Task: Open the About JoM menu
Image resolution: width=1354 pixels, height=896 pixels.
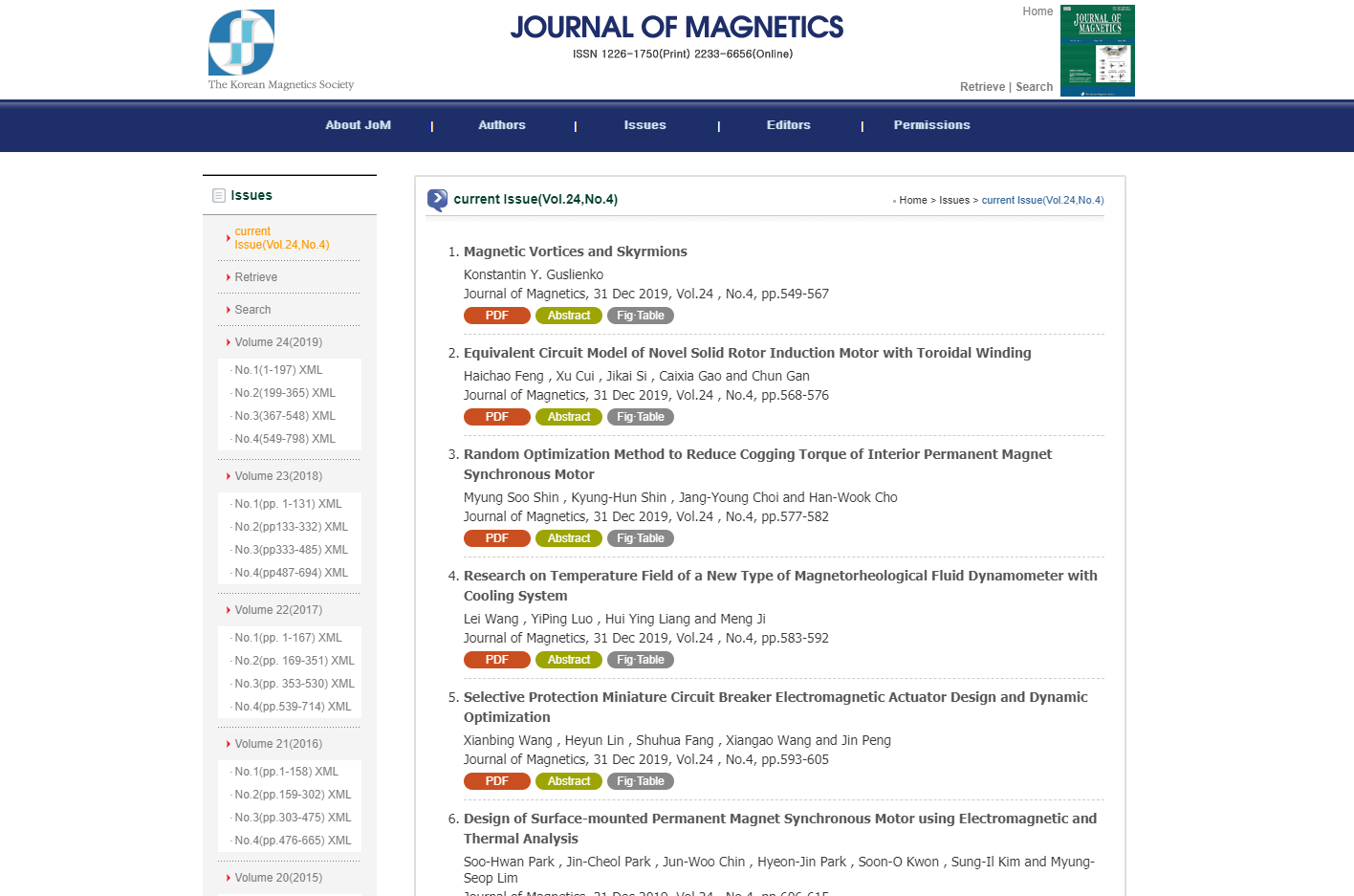Action: [358, 125]
